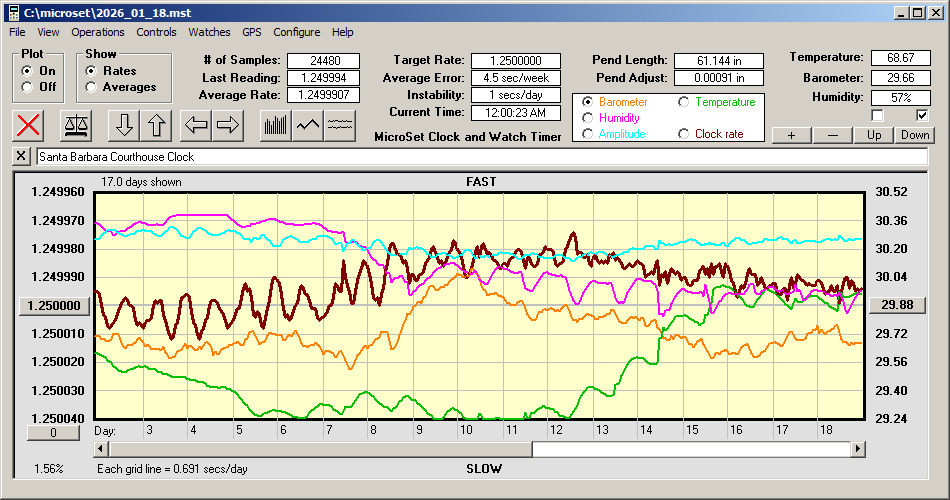
Task: Turn the plot Off
Action: [26, 87]
